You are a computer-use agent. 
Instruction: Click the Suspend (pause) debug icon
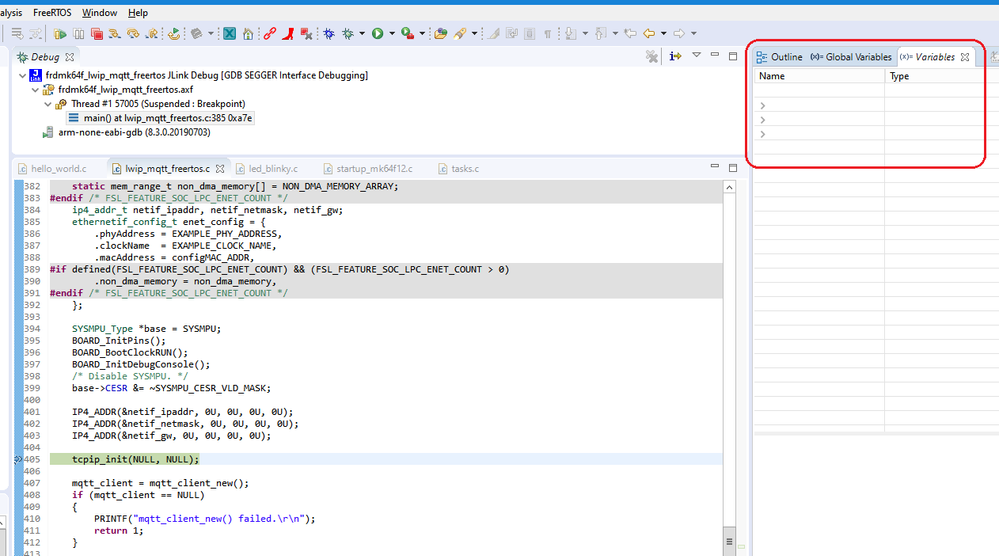point(78,34)
